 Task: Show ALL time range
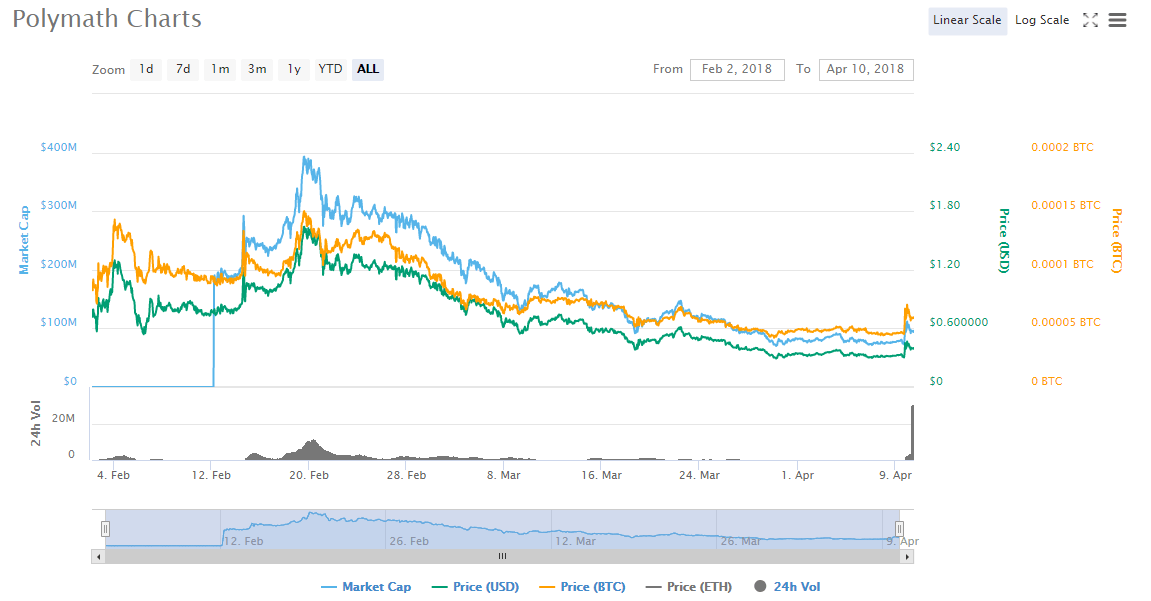click(368, 69)
